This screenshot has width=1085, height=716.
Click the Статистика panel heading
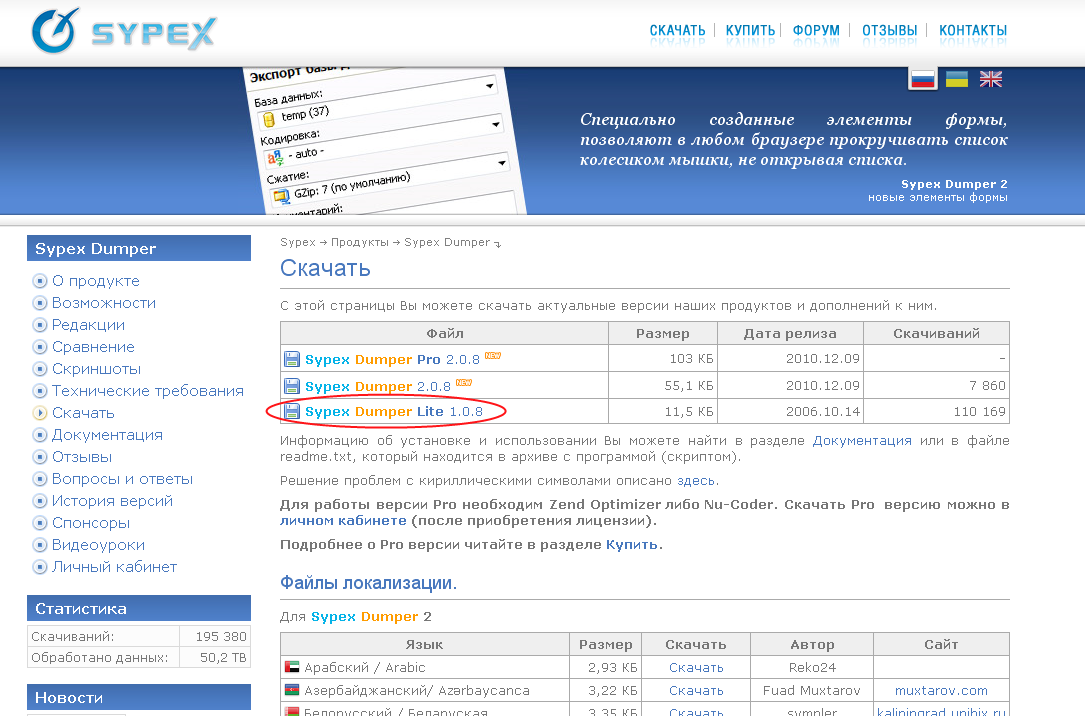(138, 608)
